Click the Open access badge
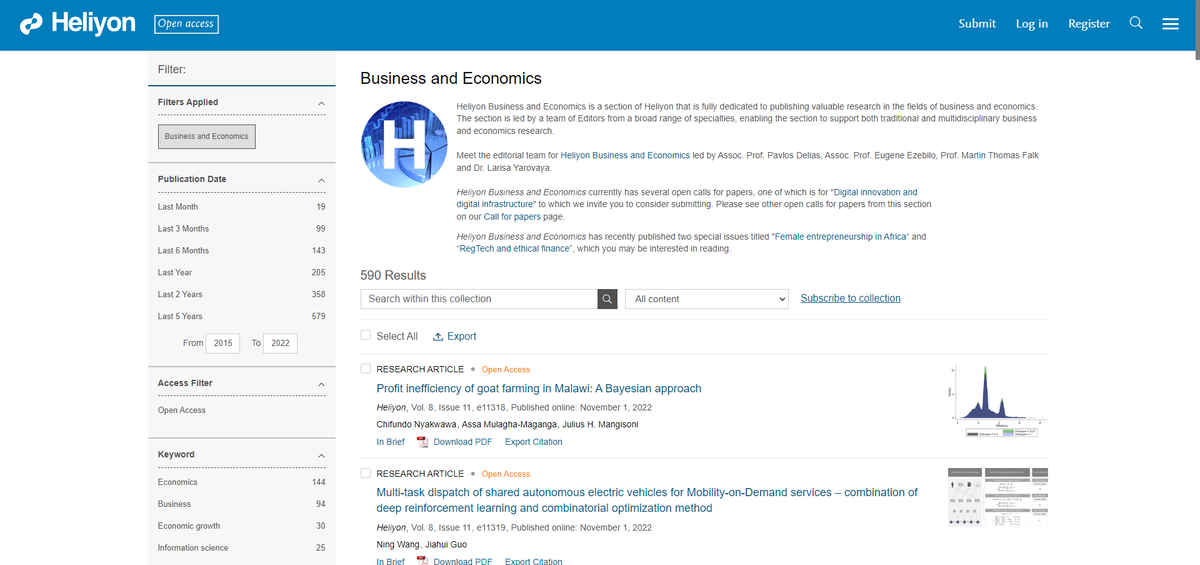This screenshot has width=1200, height=565. click(x=186, y=23)
